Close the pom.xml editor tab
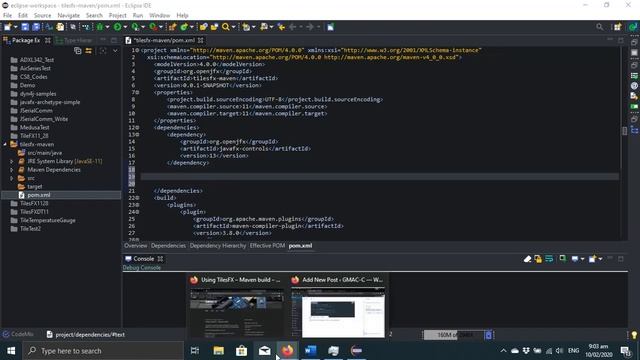The height and width of the screenshot is (360, 640). click(x=200, y=40)
